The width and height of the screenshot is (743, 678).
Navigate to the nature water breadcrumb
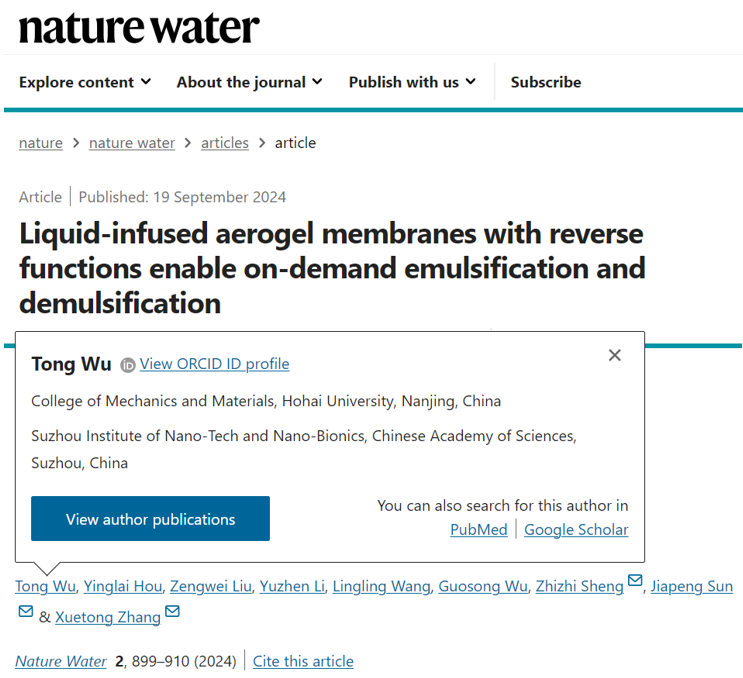(132, 143)
